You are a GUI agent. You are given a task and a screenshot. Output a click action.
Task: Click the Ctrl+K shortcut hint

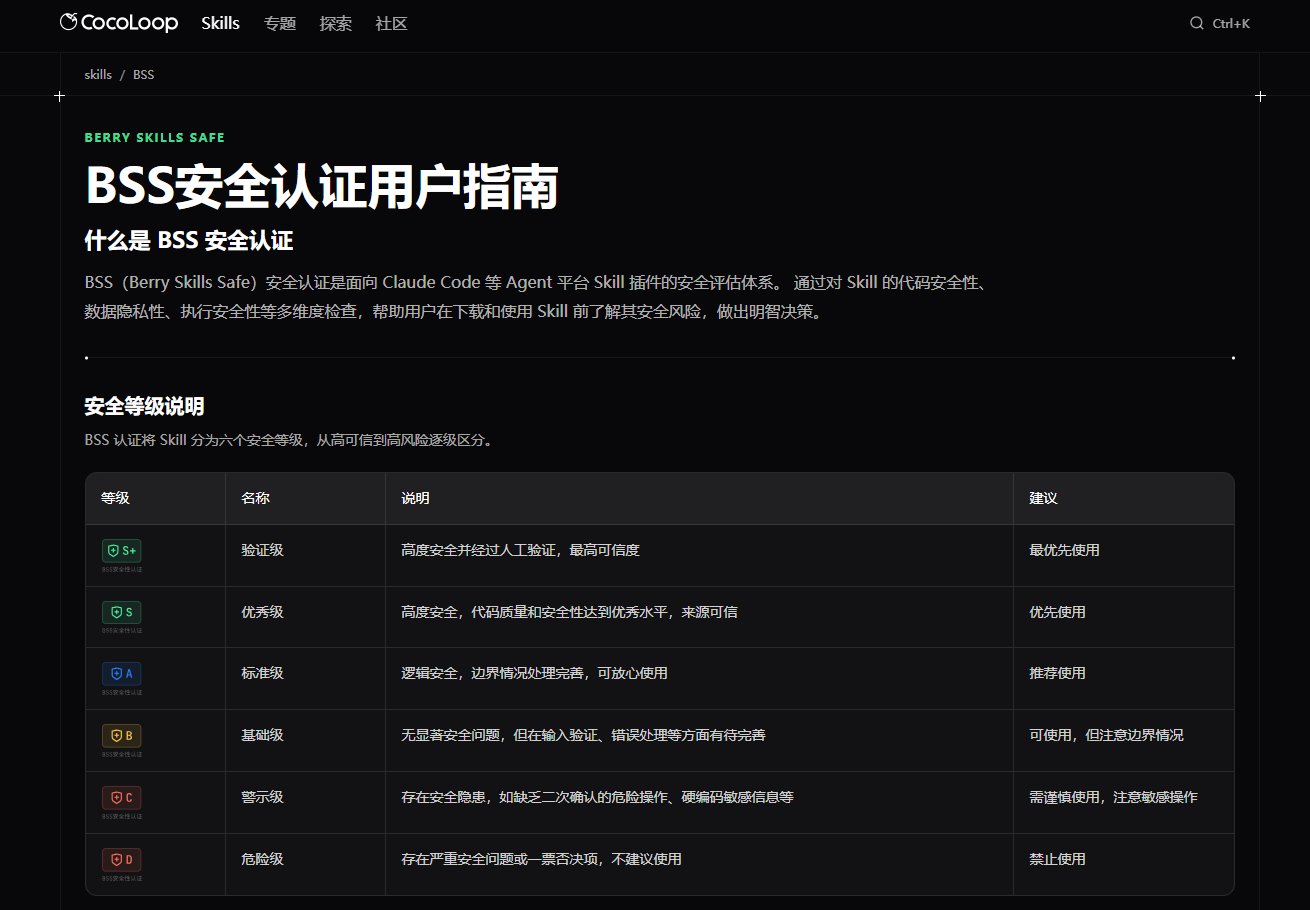(x=1230, y=23)
